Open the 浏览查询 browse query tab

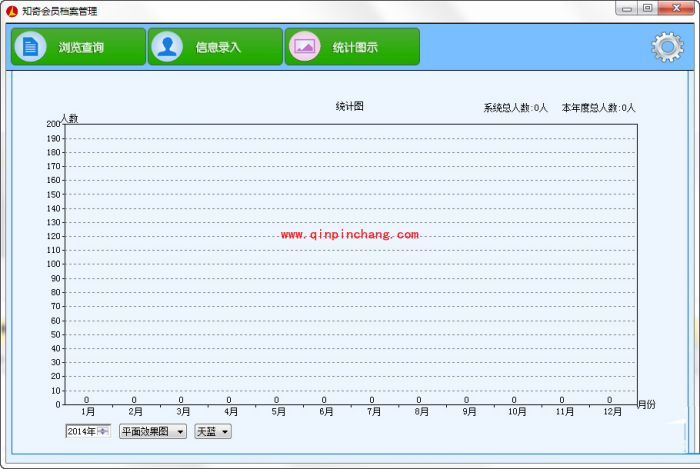(x=78, y=46)
